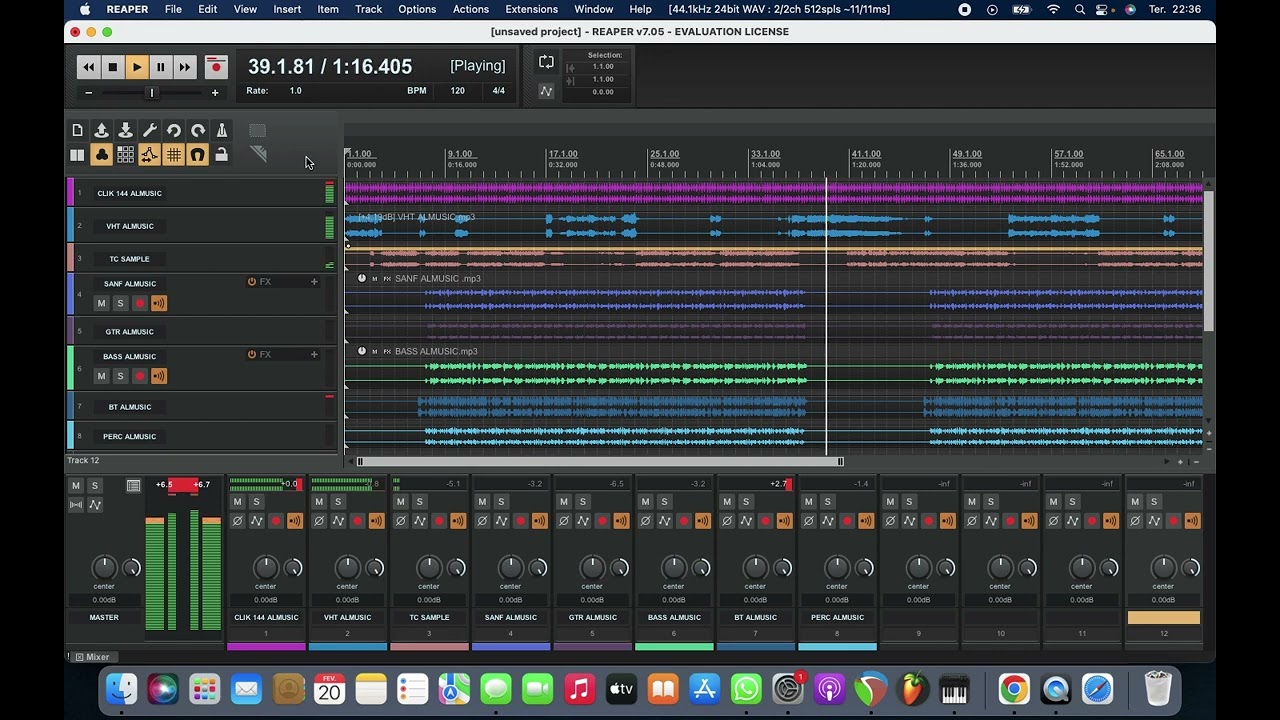Toggle item grouping clover icon

[101, 155]
